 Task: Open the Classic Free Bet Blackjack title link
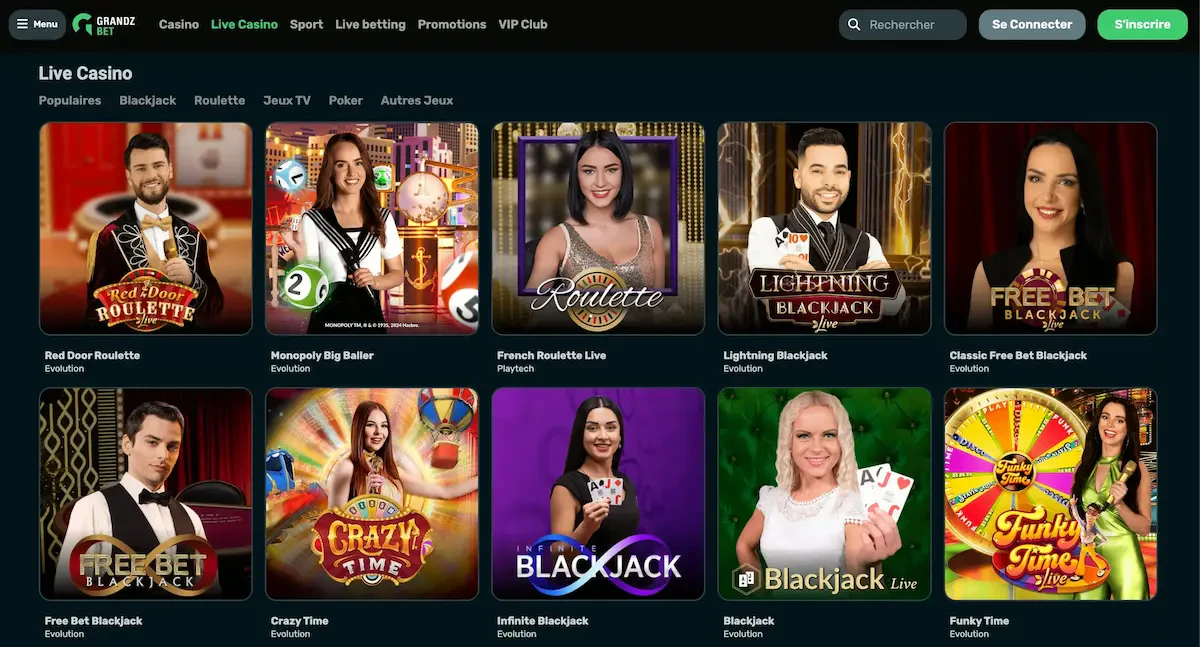pyautogui.click(x=1018, y=355)
